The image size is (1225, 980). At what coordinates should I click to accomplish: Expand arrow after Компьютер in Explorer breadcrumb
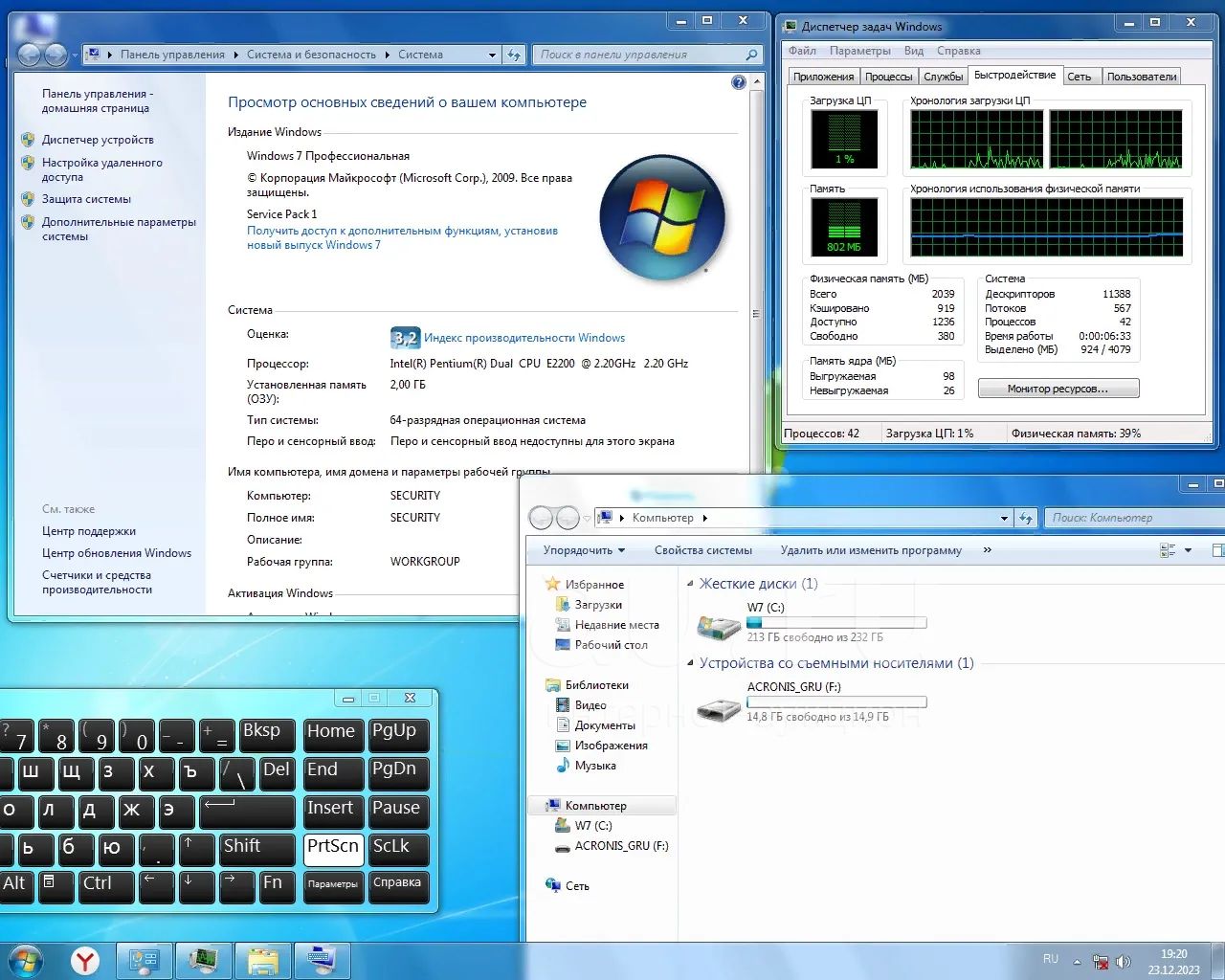705,518
